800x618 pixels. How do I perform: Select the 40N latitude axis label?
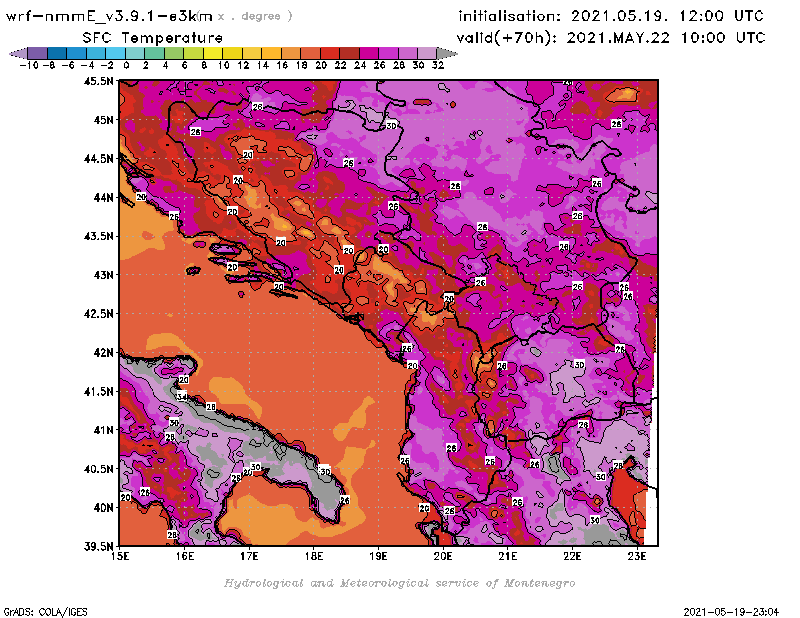(x=103, y=508)
